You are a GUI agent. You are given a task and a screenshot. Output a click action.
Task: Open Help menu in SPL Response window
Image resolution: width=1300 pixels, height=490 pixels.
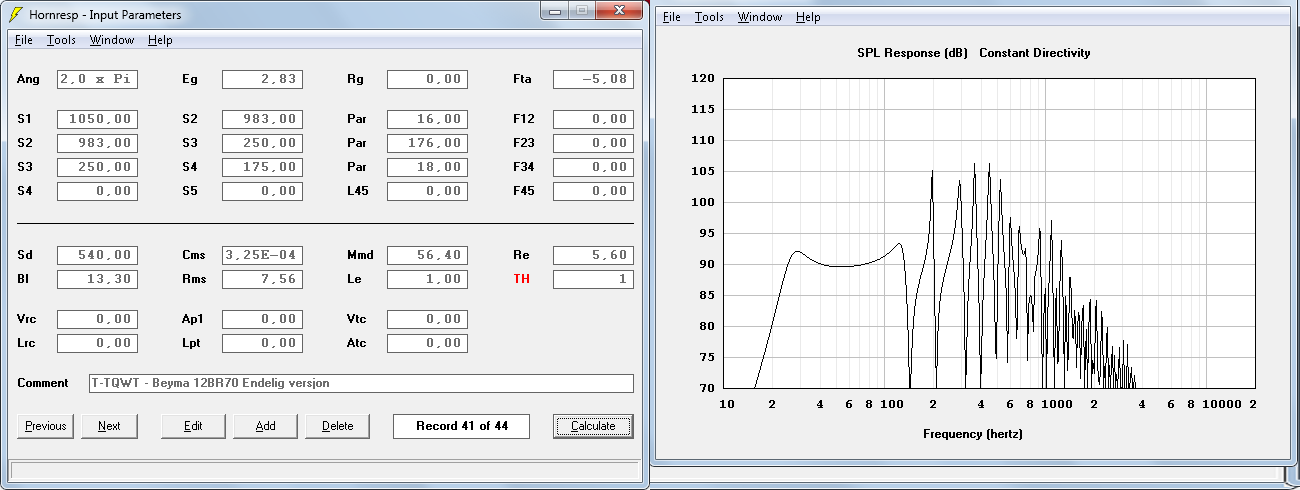(x=808, y=17)
